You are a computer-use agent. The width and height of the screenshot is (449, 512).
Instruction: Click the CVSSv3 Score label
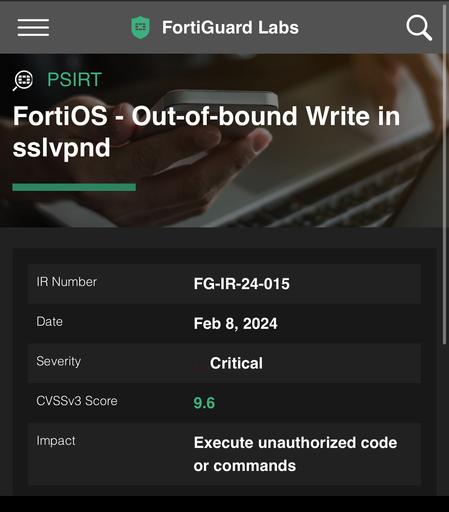click(77, 401)
